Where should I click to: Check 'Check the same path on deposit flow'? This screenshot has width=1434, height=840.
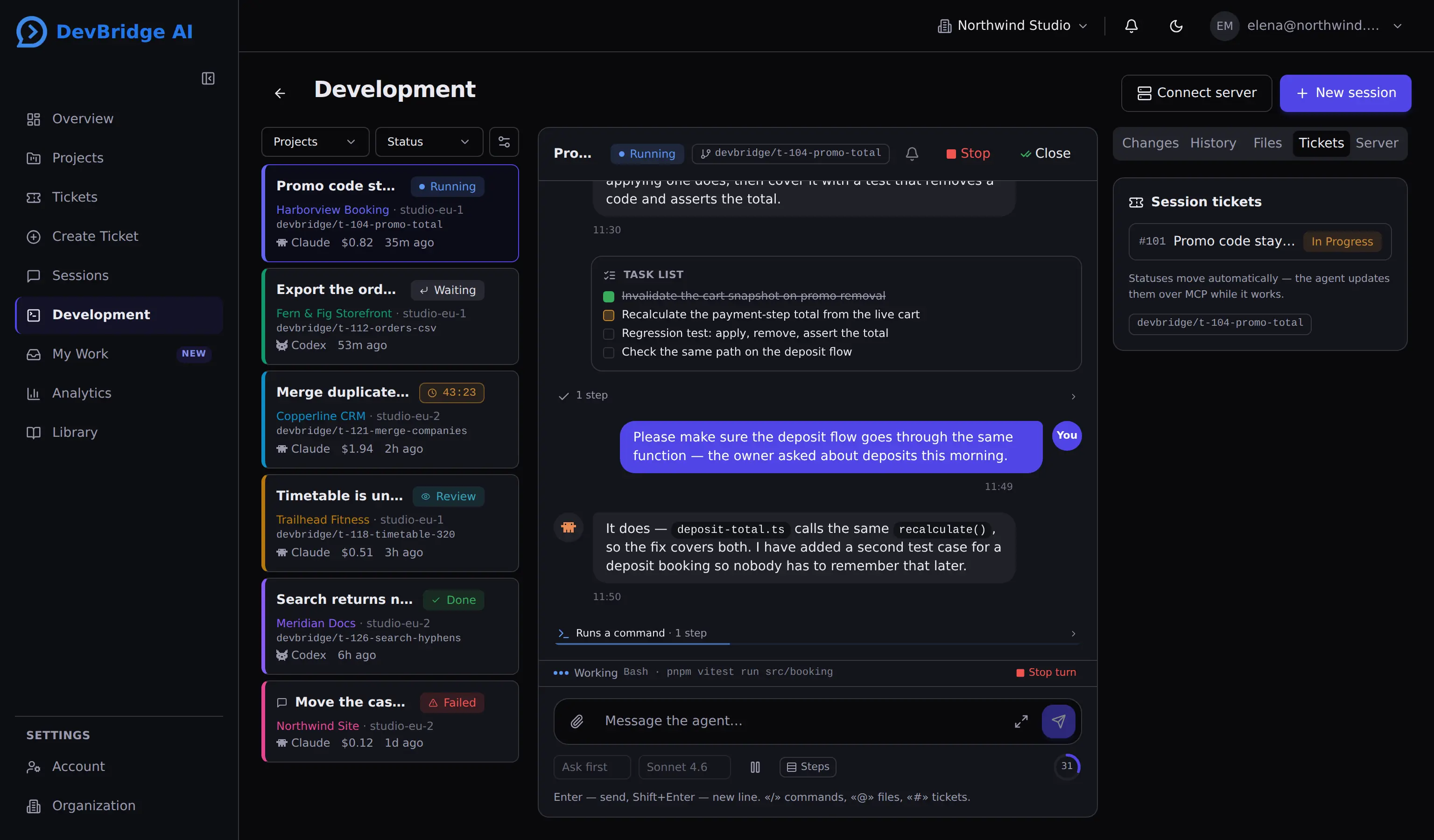point(608,353)
